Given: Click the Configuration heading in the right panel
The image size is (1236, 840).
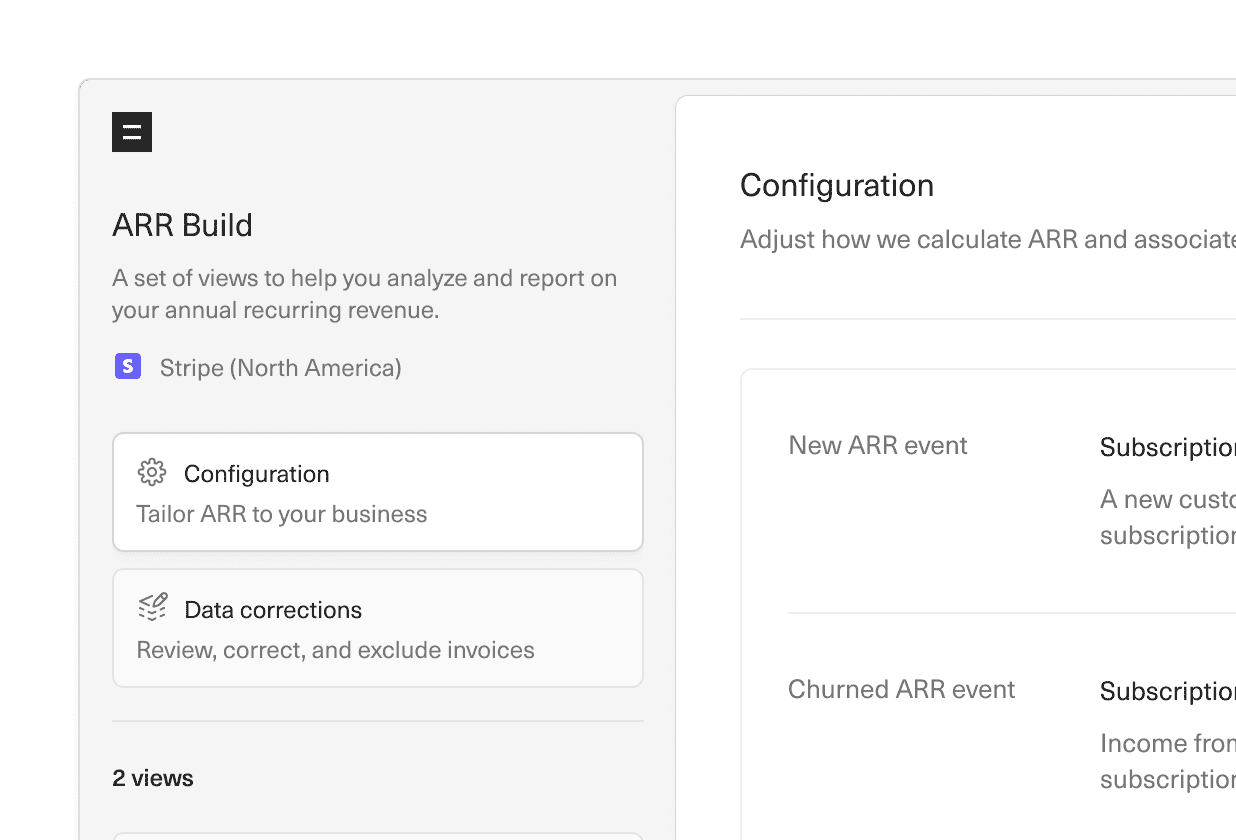Looking at the screenshot, I should point(837,185).
